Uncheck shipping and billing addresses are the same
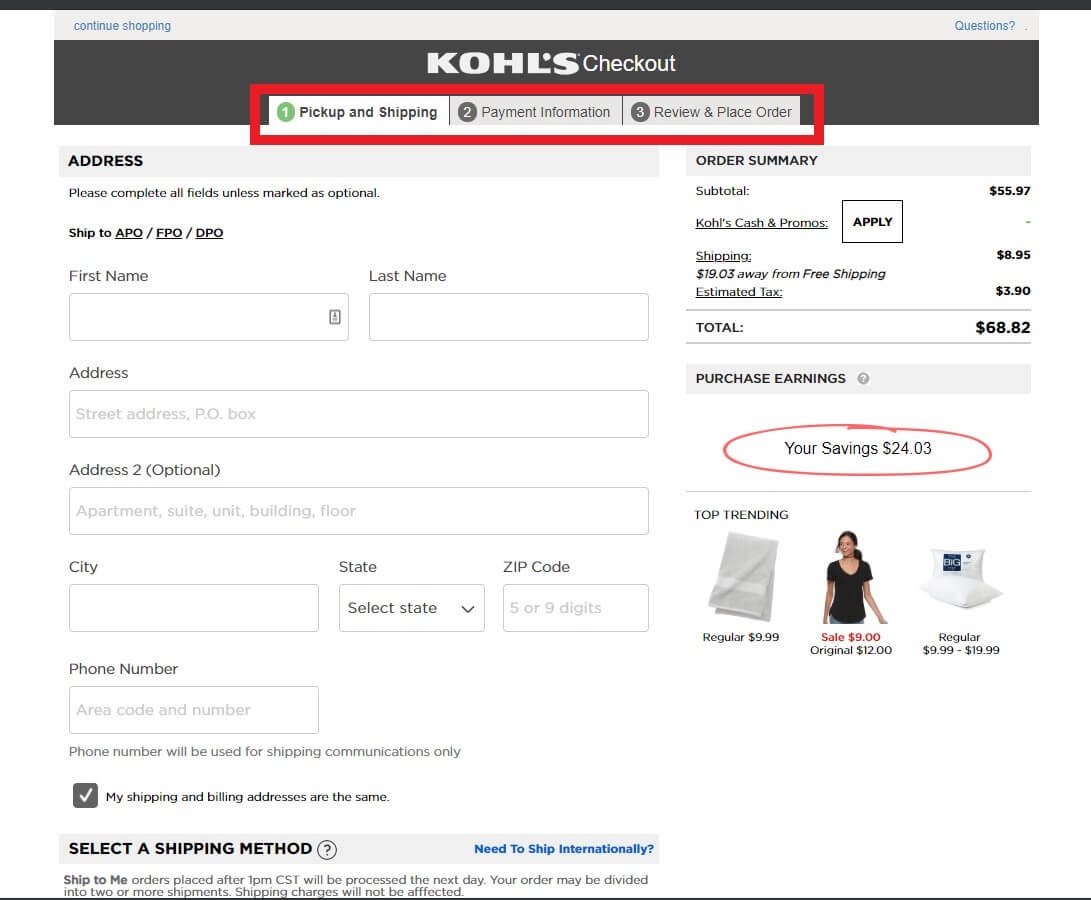This screenshot has width=1091, height=900. click(85, 795)
